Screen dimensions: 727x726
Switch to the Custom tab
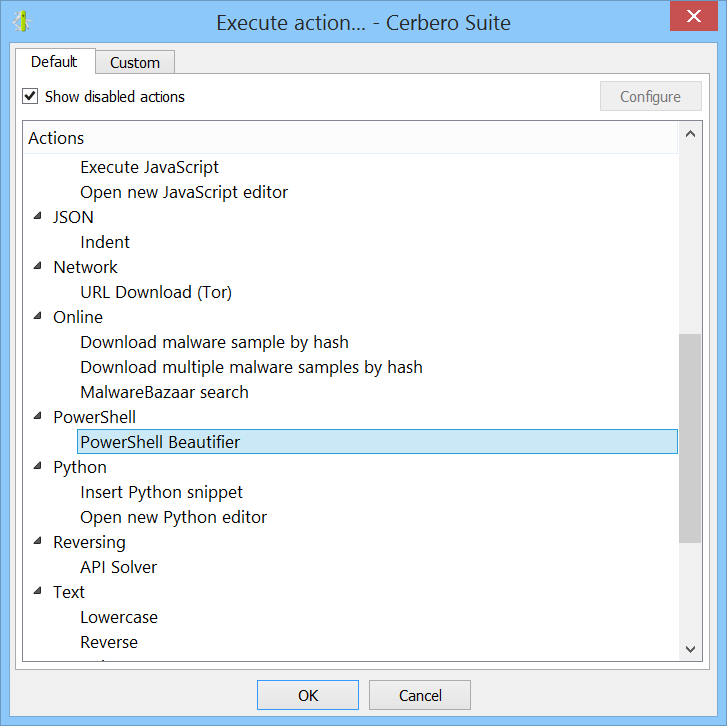coord(135,63)
